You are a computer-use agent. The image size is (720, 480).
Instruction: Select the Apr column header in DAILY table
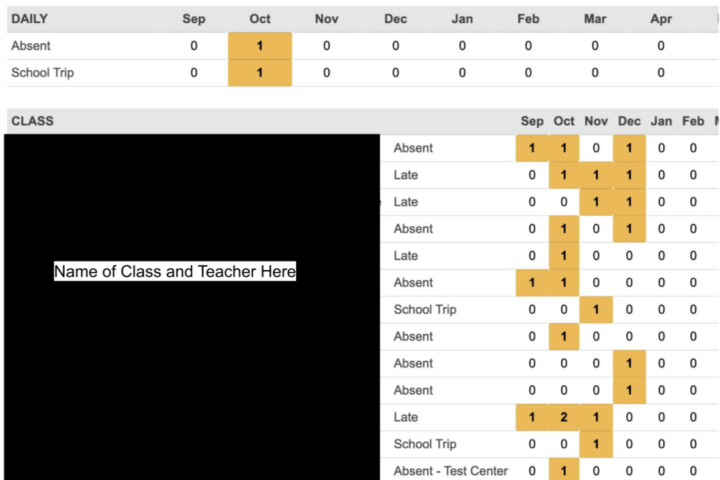tap(661, 19)
